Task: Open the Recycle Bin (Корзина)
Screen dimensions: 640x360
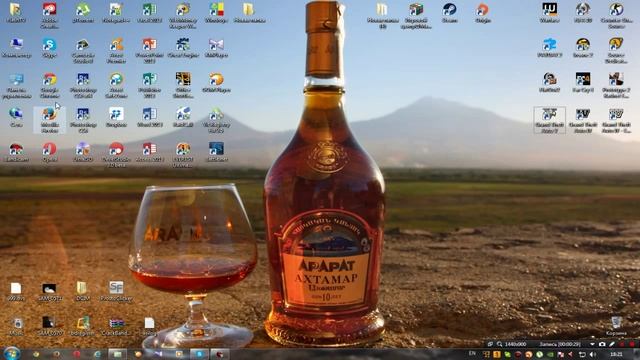Action: pyautogui.click(x=616, y=326)
